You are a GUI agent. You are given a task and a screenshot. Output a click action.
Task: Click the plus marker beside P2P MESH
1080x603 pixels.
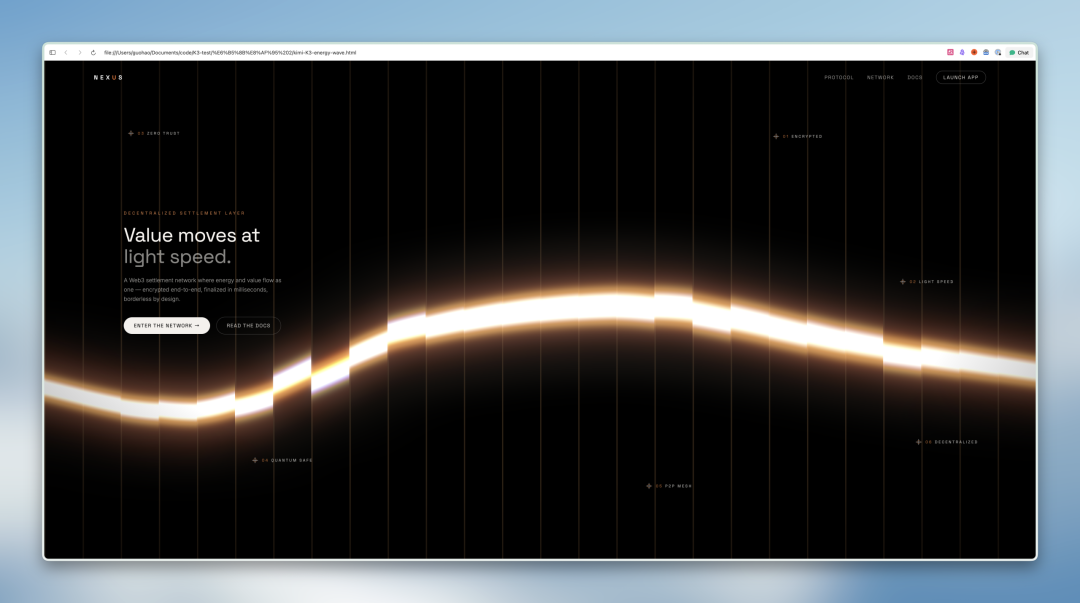click(x=649, y=486)
